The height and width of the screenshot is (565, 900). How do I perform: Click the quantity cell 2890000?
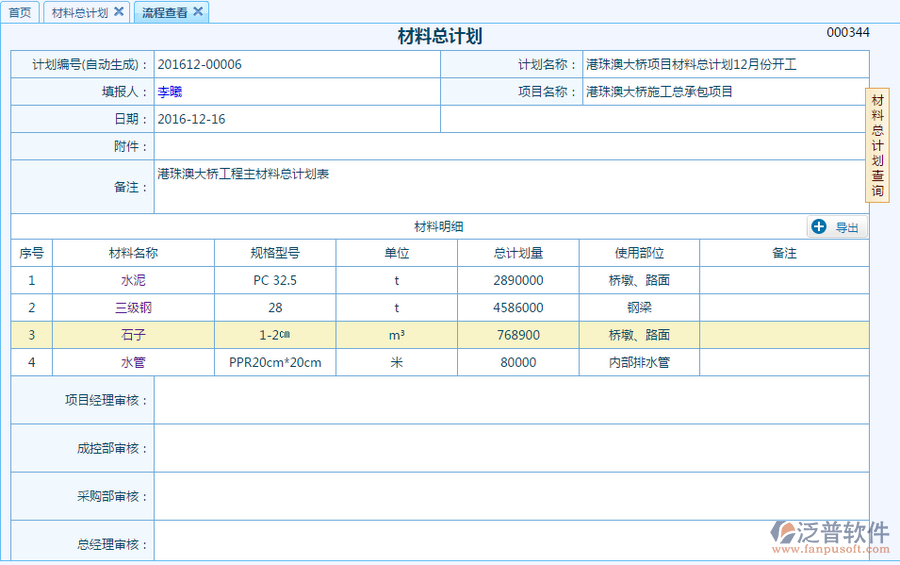518,280
